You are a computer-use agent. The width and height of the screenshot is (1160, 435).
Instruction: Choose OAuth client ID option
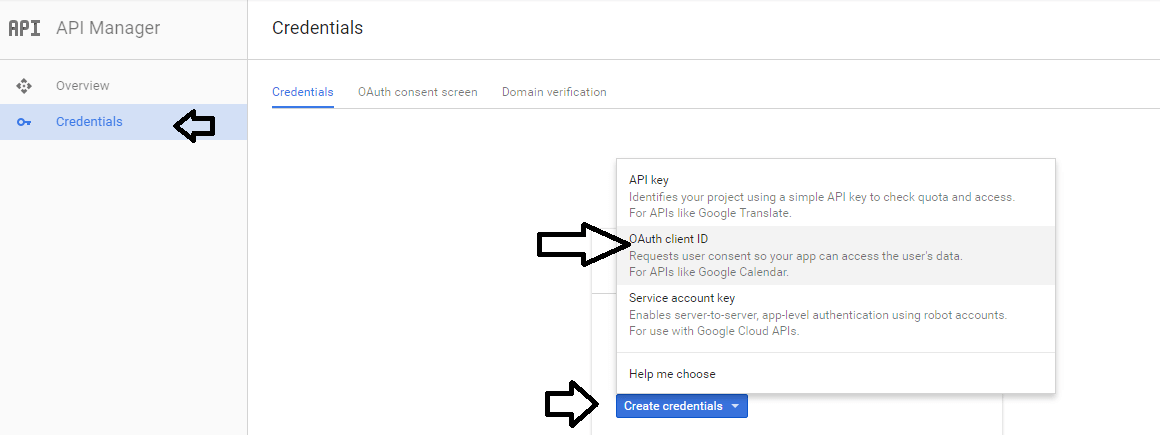point(835,255)
